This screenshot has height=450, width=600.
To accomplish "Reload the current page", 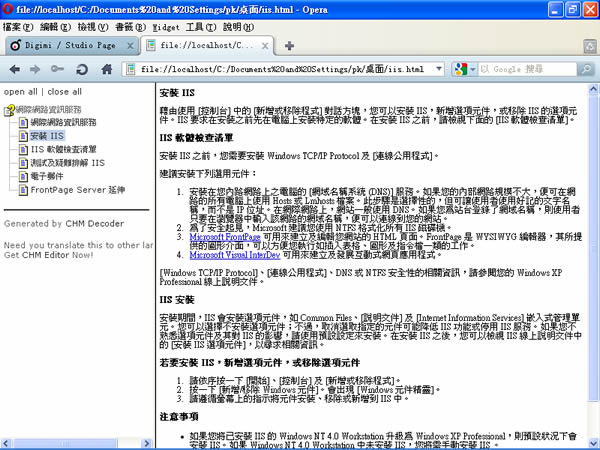I will tap(82, 69).
